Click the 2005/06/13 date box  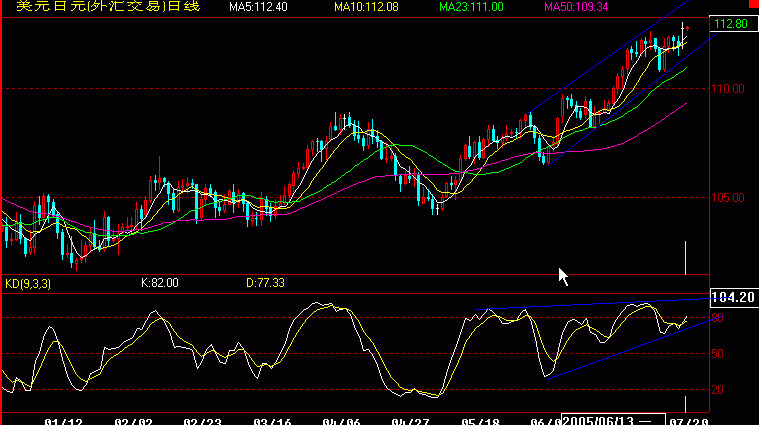click(613, 420)
